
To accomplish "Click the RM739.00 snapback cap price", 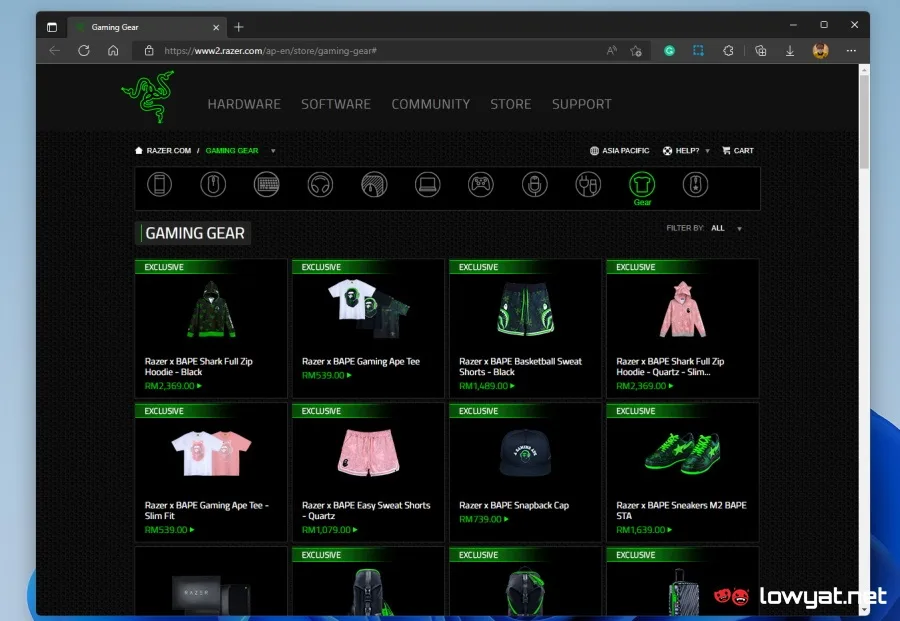I will click(480, 519).
